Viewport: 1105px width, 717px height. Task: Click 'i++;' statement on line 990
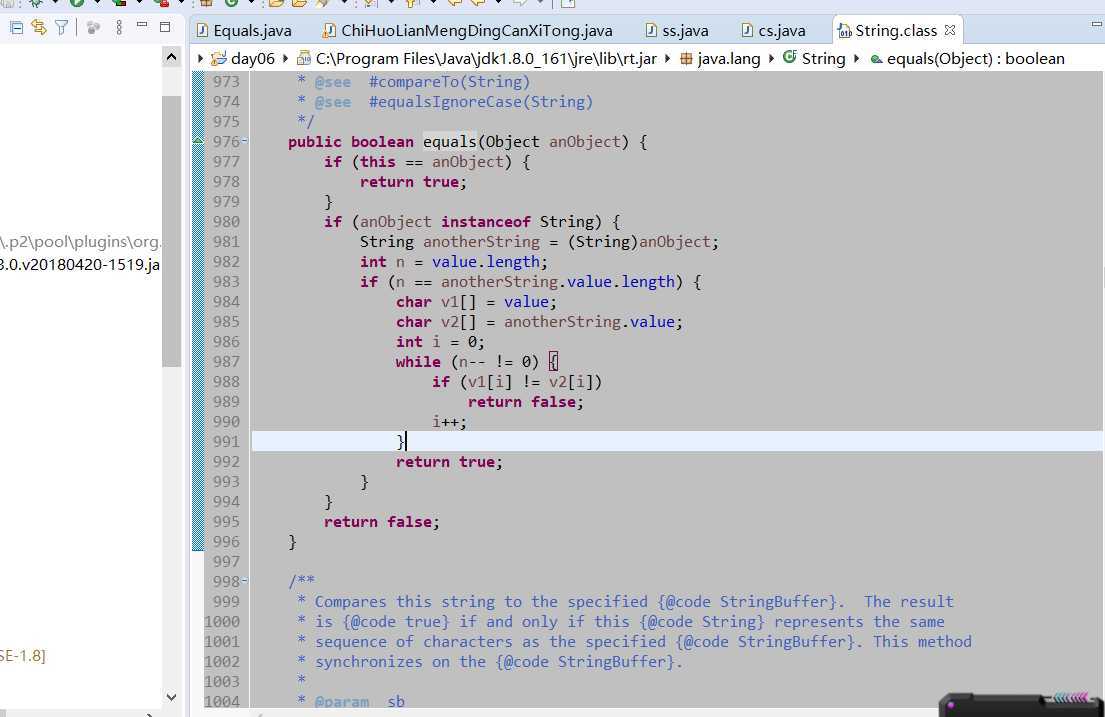click(x=449, y=422)
